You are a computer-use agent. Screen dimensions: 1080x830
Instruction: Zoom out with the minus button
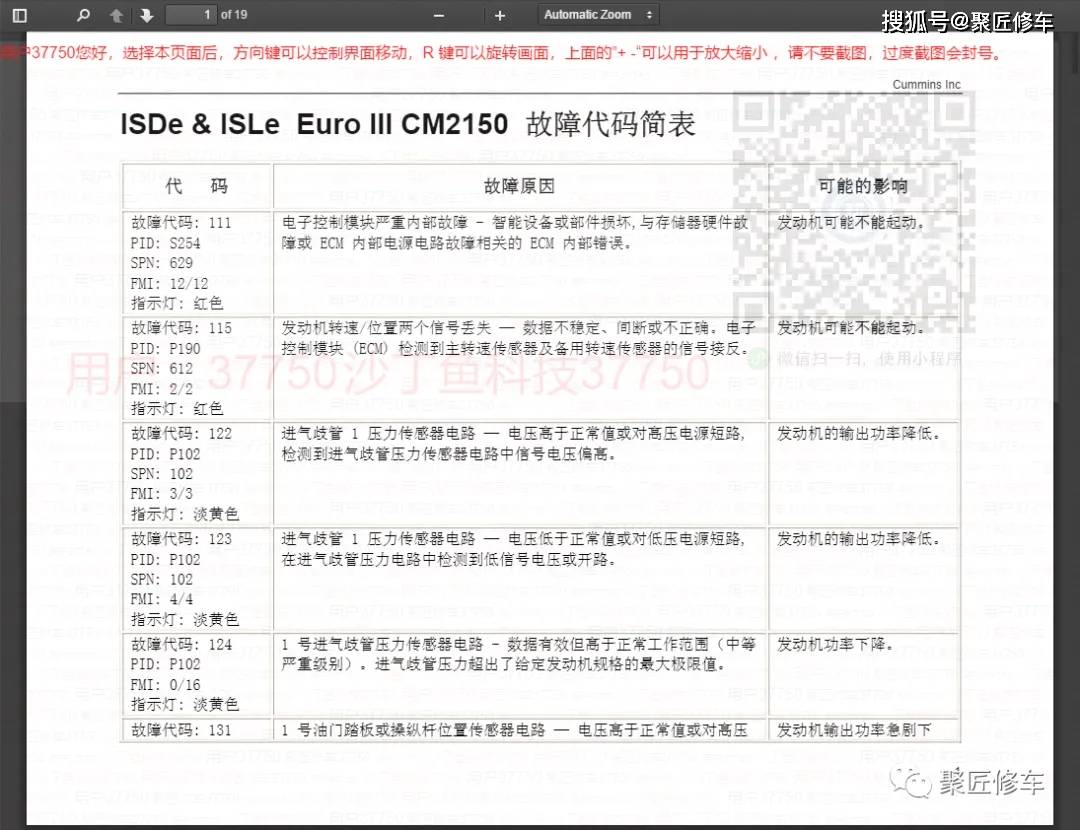439,15
